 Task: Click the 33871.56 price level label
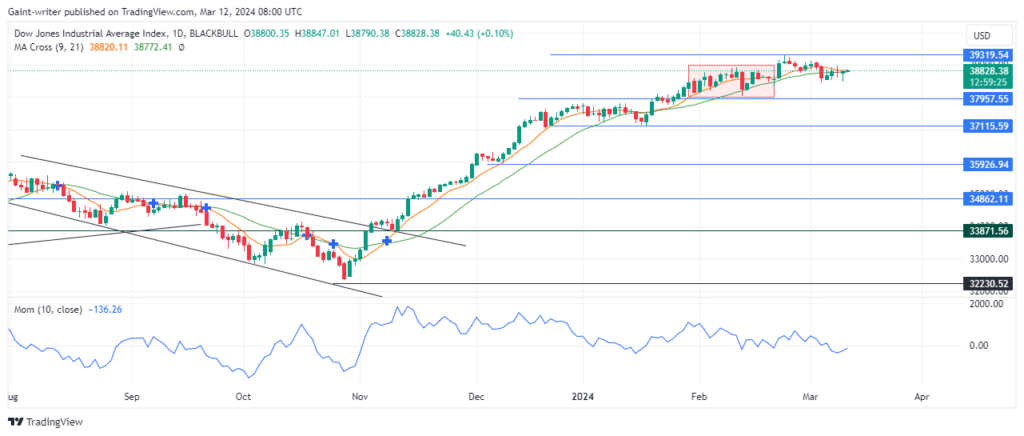pyautogui.click(x=990, y=230)
